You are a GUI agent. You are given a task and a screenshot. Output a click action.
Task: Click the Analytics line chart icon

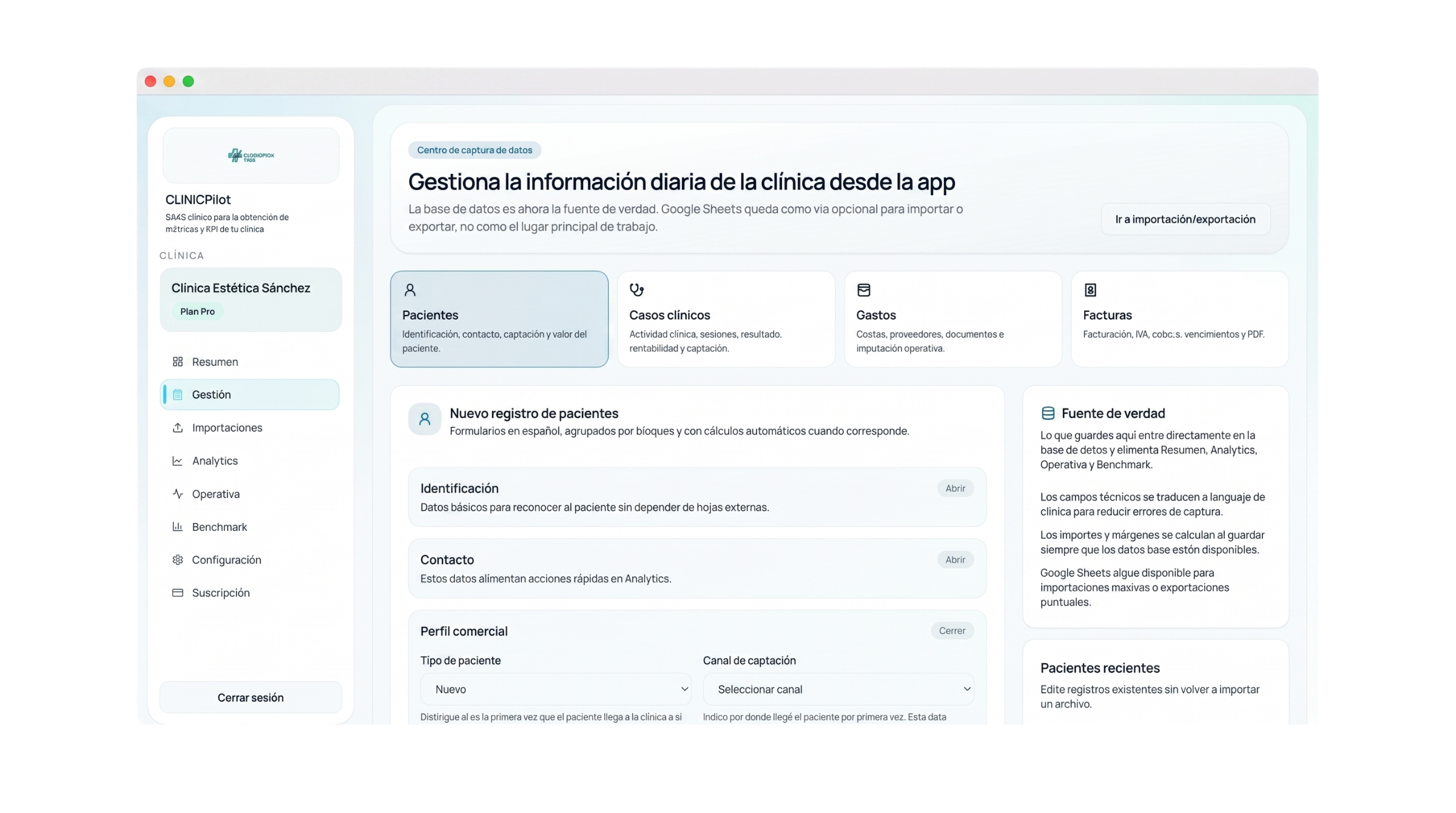[x=178, y=461]
